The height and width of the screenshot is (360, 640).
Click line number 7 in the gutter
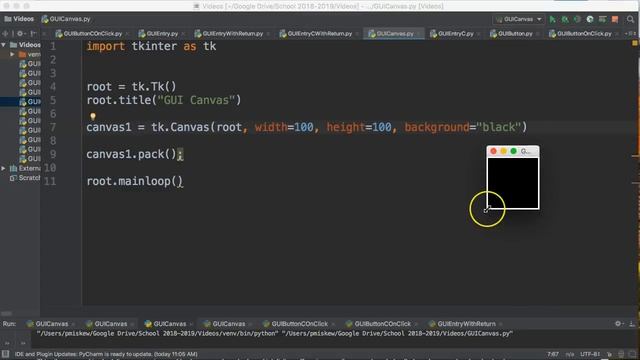(53, 127)
